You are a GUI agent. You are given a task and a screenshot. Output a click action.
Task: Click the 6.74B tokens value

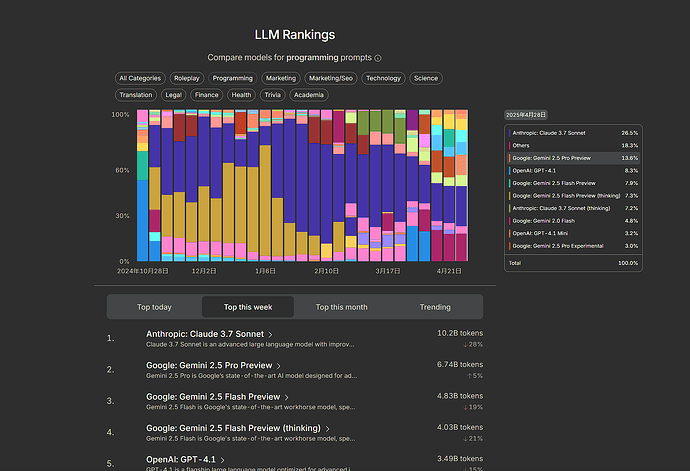[x=460, y=364]
